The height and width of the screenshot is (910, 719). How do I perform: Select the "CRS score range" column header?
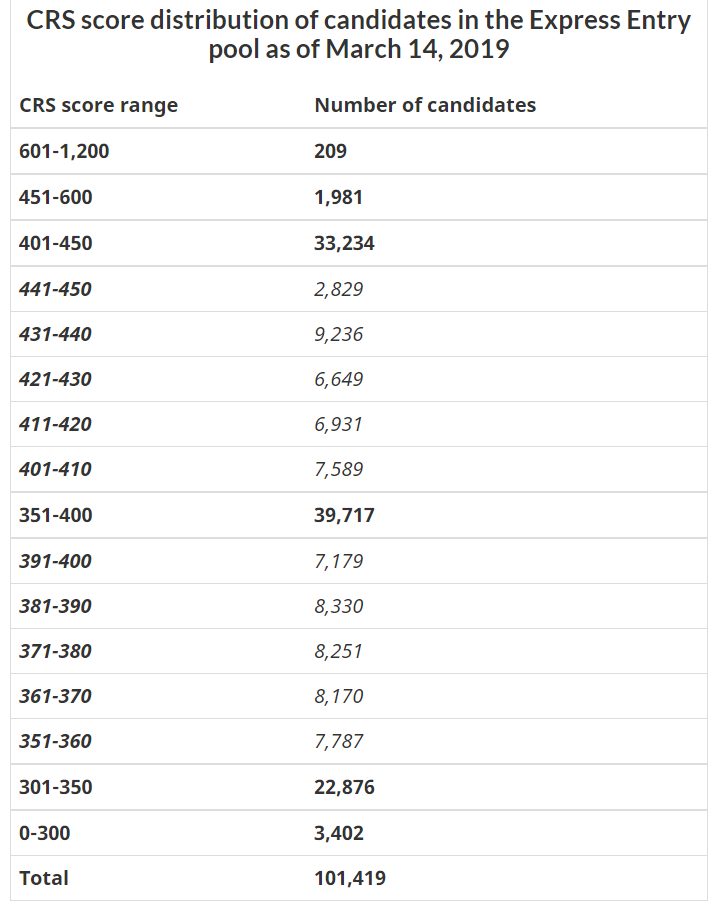(x=98, y=105)
